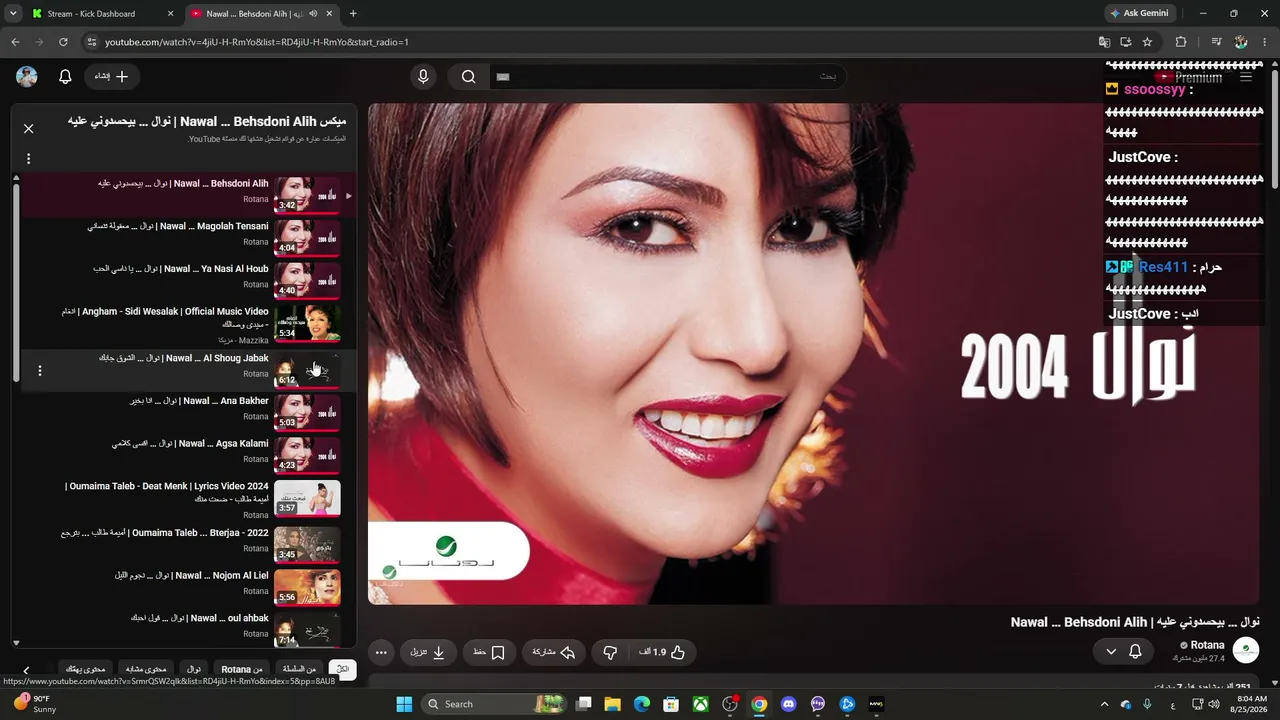The width and height of the screenshot is (1280, 720).
Task: Select the Rotana filter chip
Action: coord(242,669)
